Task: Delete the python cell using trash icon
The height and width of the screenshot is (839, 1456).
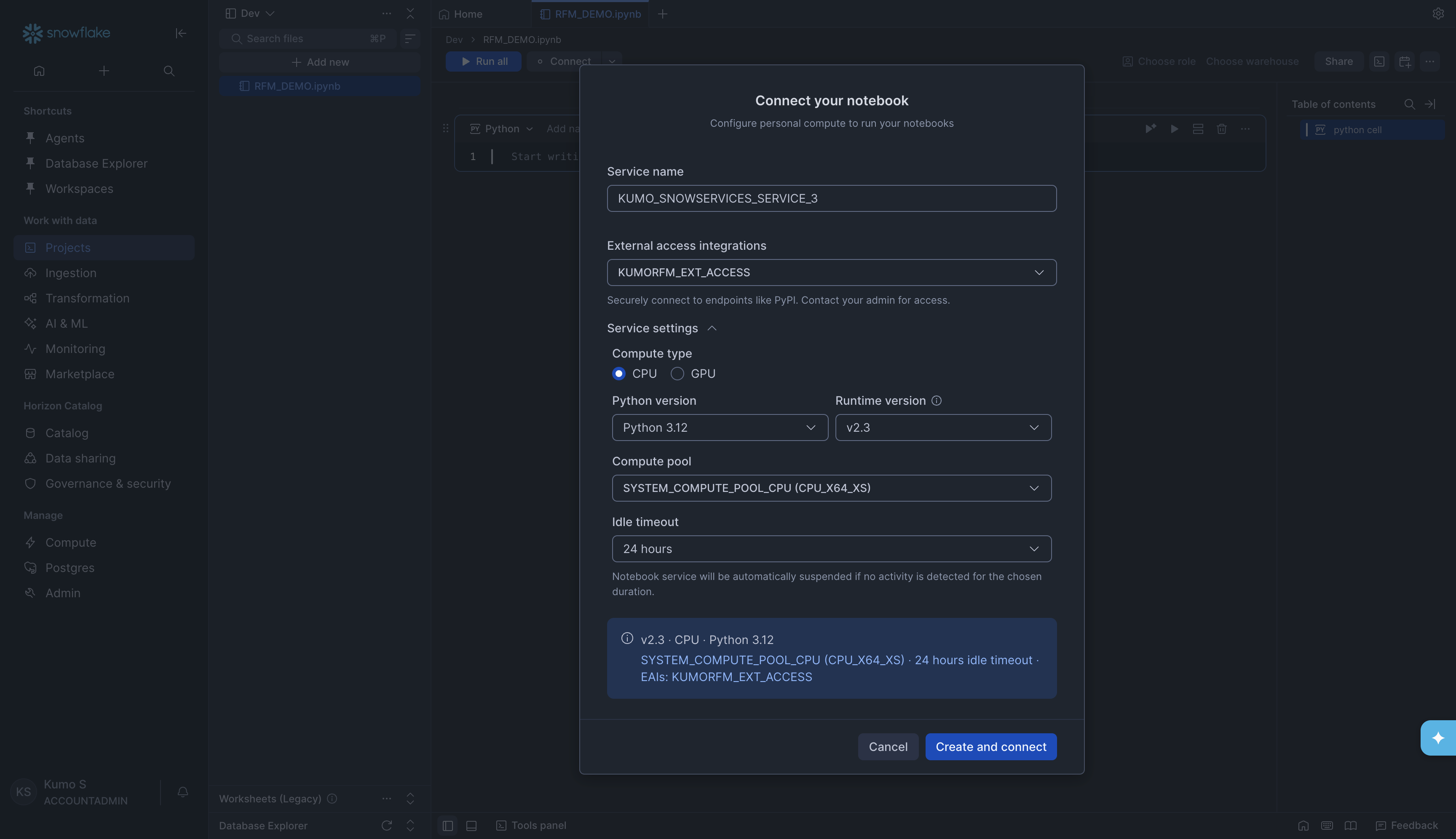Action: pyautogui.click(x=1221, y=129)
